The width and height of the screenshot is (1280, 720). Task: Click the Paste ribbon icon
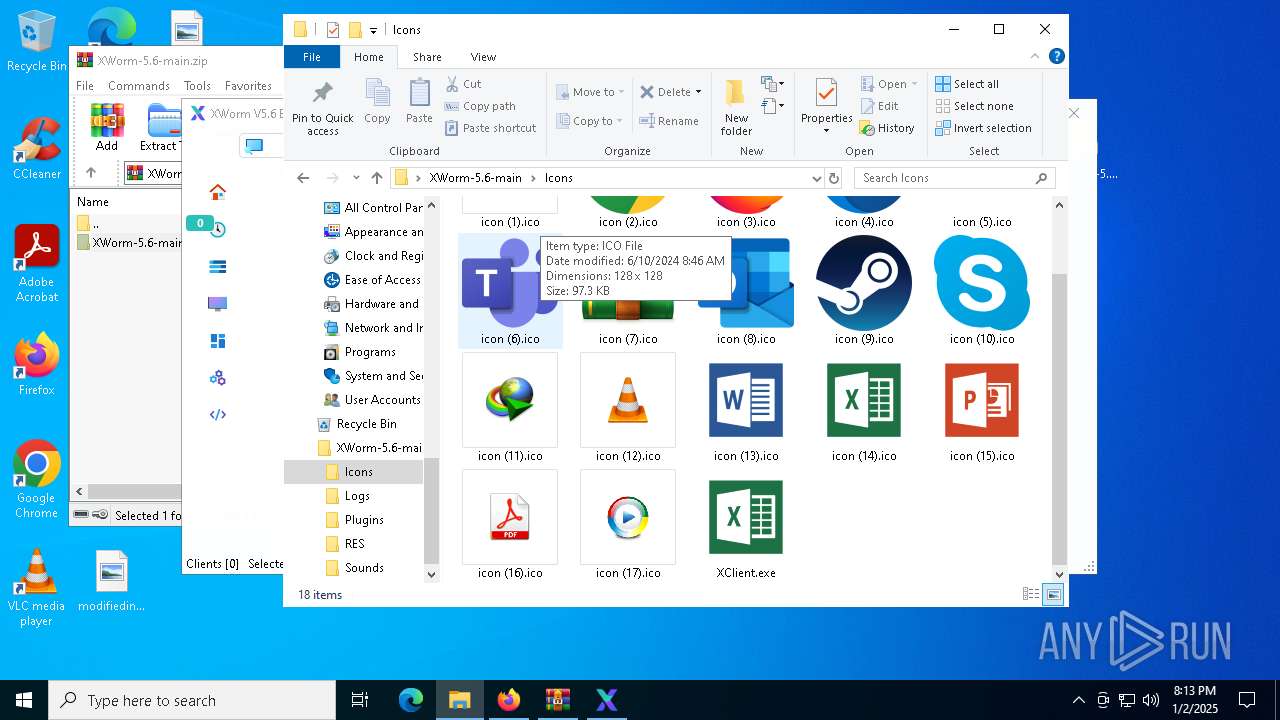(419, 102)
